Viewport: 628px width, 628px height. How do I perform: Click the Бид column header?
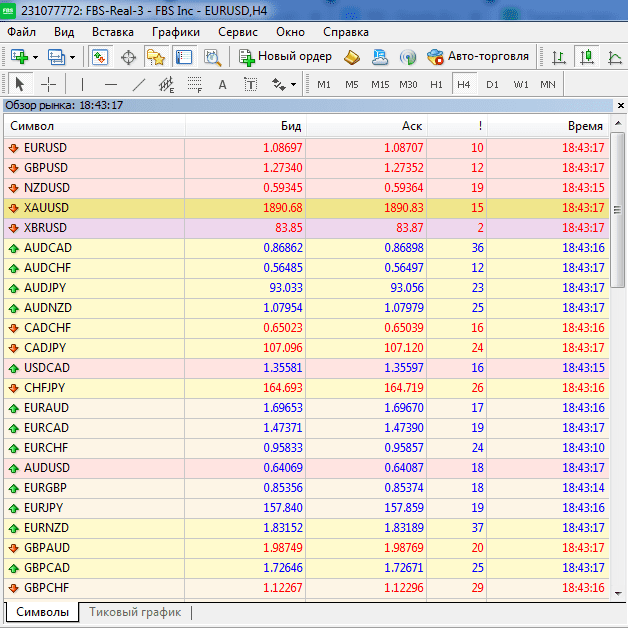pyautogui.click(x=246, y=126)
